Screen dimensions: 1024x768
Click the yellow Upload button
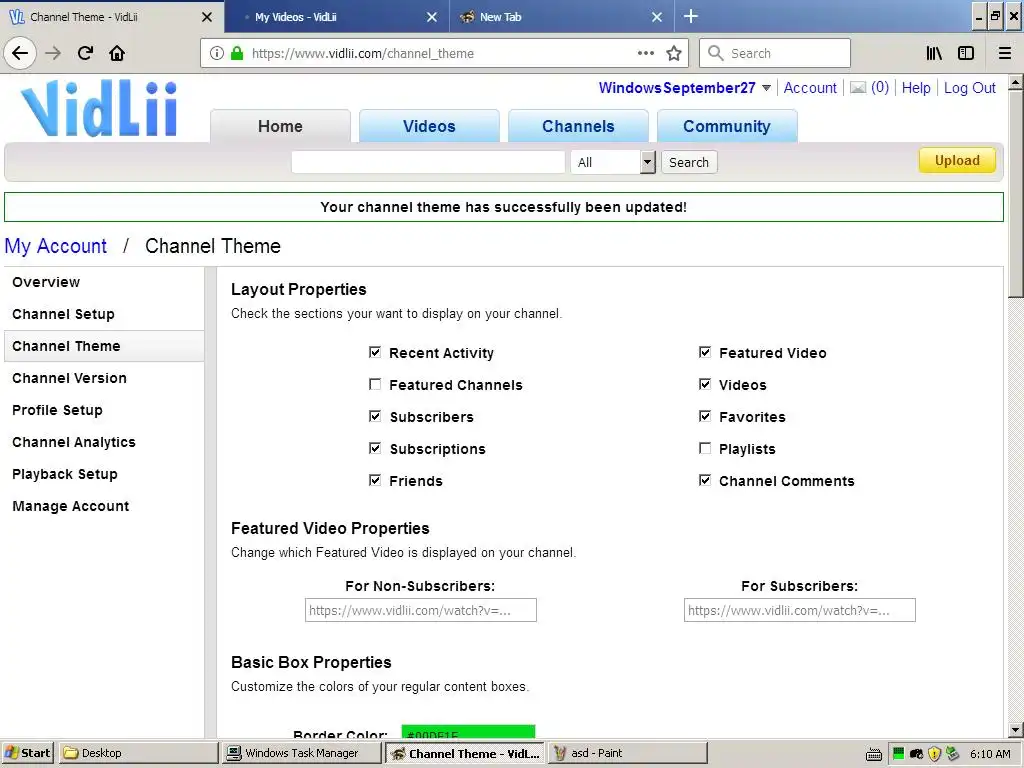coord(957,161)
